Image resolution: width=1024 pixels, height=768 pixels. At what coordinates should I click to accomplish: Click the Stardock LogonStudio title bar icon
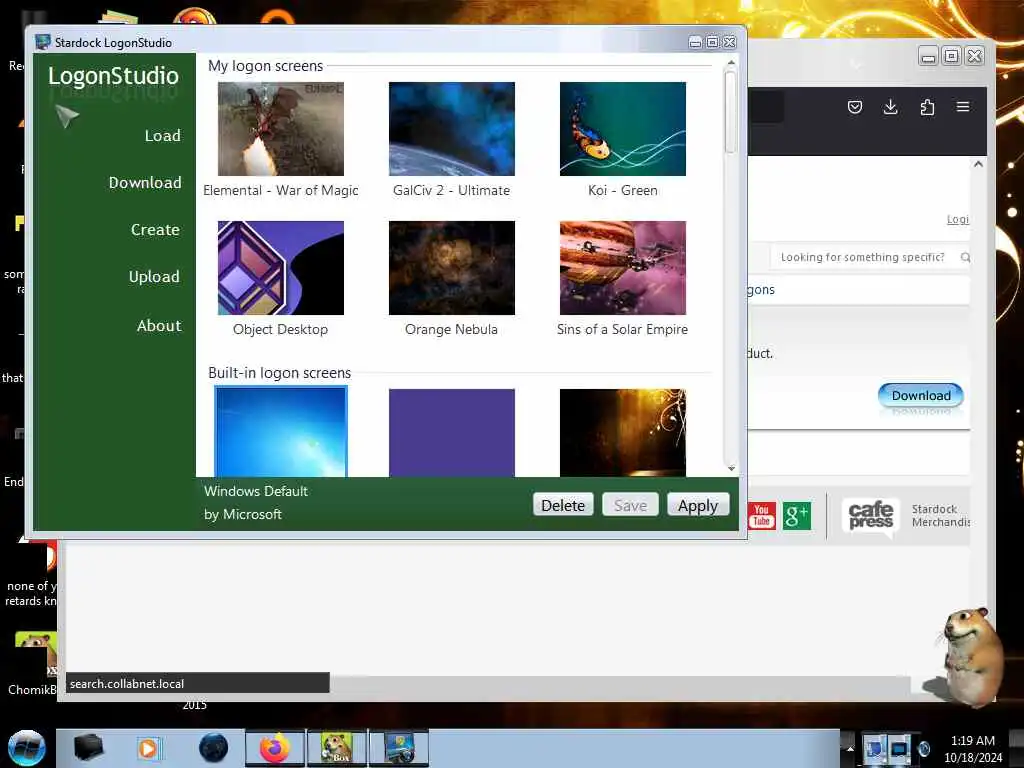43,42
